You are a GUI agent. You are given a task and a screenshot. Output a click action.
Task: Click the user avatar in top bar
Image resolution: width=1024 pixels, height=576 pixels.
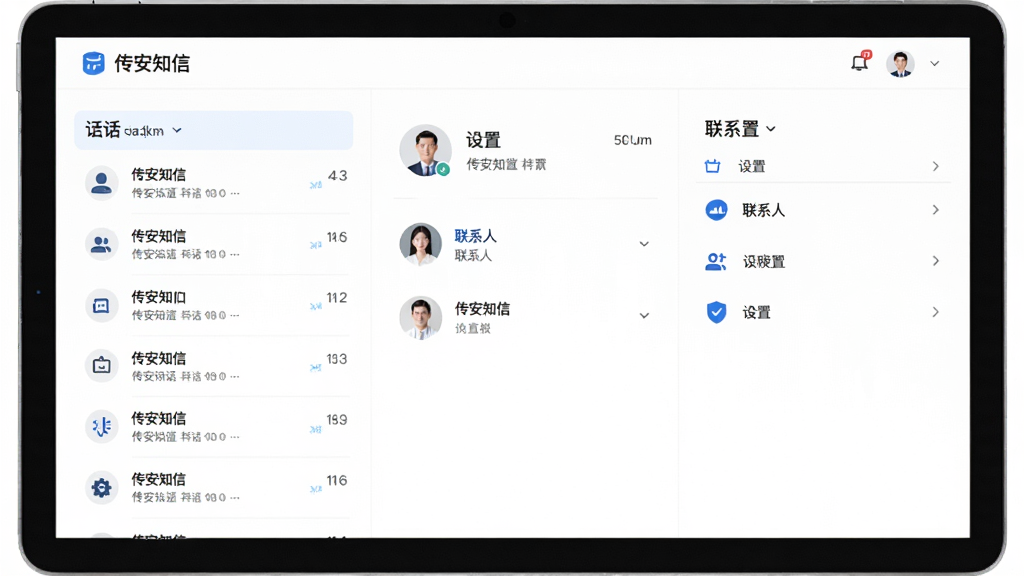[900, 63]
